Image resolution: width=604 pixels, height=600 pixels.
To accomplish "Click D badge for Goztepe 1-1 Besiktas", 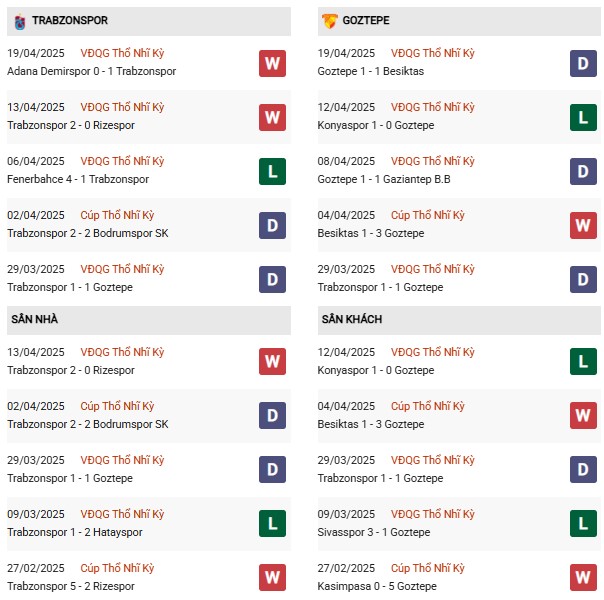I will [584, 64].
